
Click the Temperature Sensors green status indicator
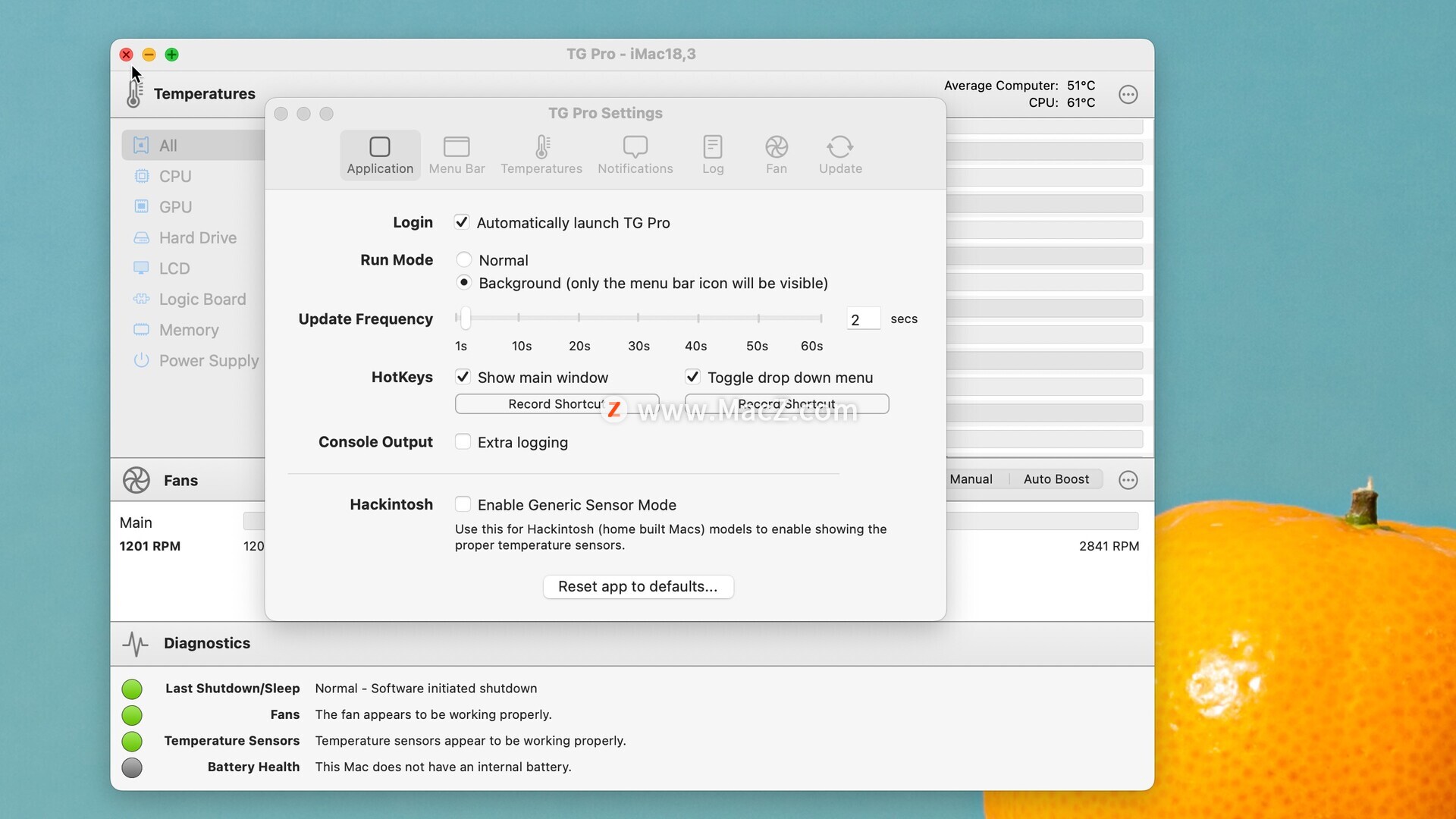(132, 741)
